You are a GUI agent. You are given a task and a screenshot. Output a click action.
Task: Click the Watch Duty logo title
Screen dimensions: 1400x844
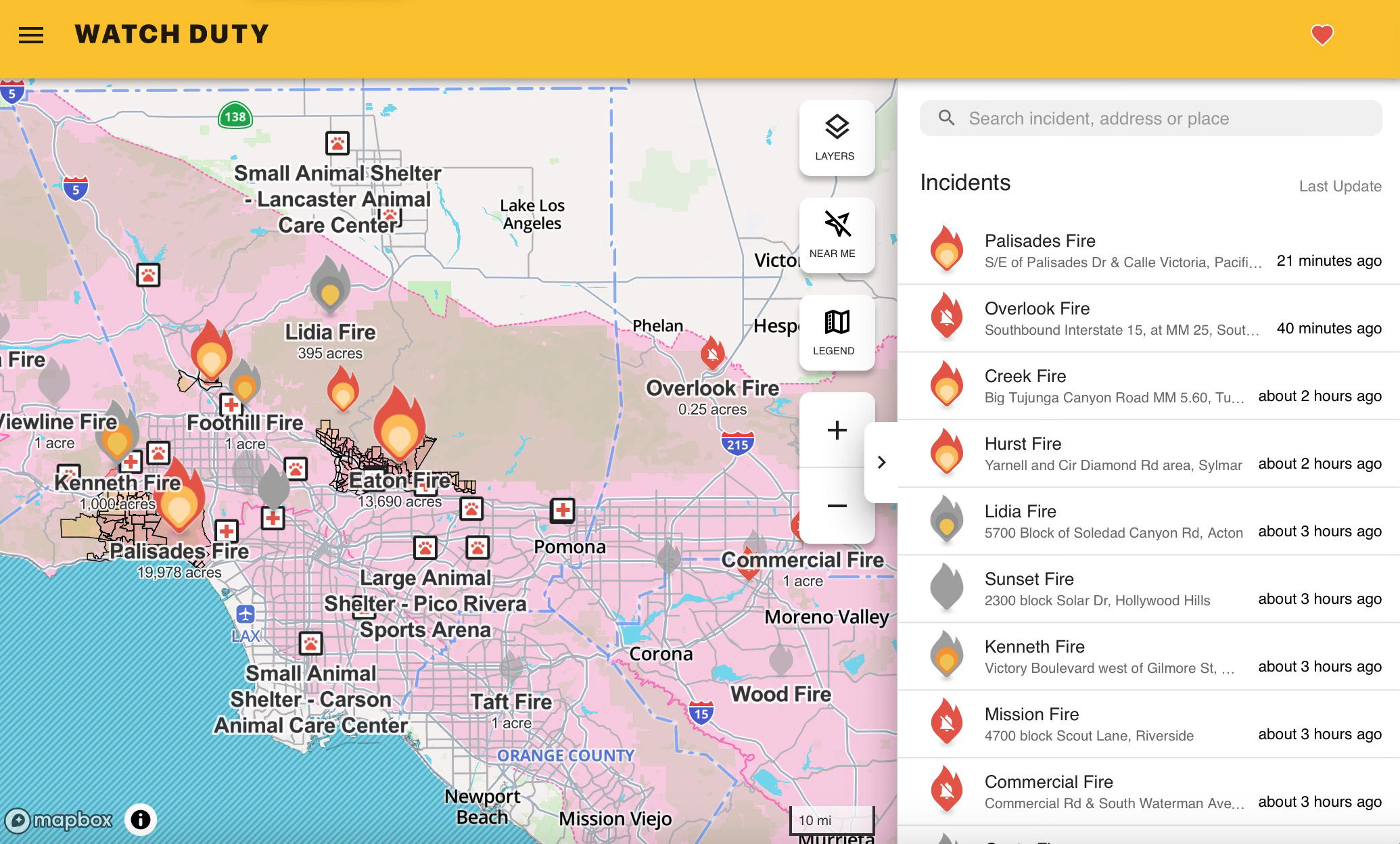click(172, 34)
